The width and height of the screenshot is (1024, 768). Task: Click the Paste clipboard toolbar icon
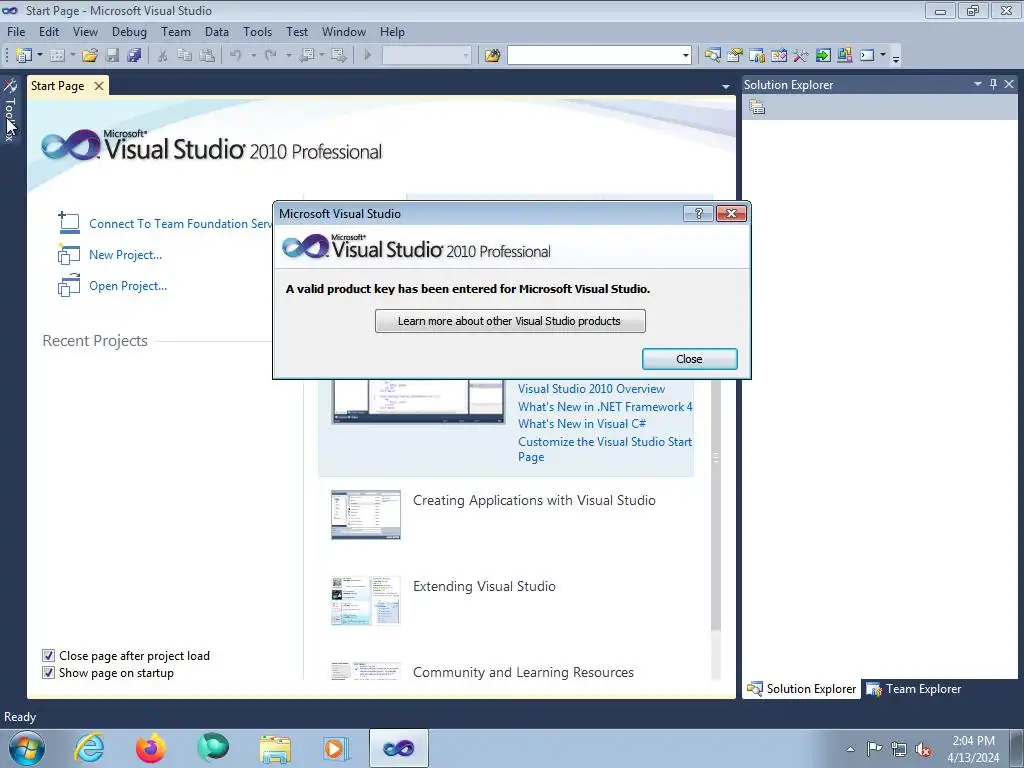click(x=207, y=56)
